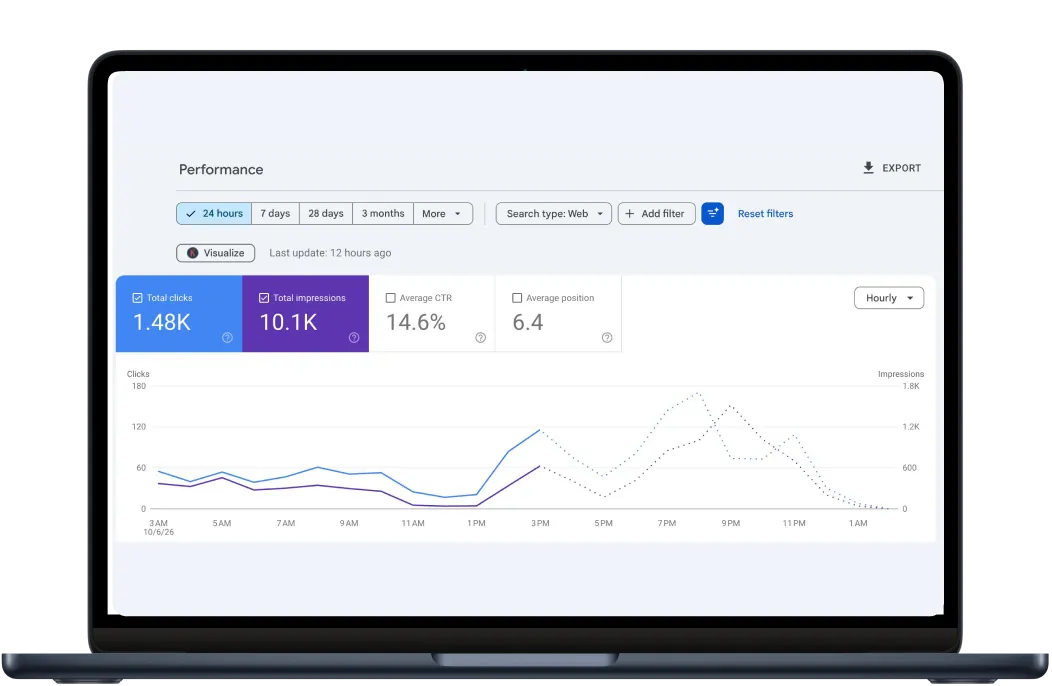Click the checkmark on 24 hours tab
The image size is (1052, 686).
click(x=191, y=213)
